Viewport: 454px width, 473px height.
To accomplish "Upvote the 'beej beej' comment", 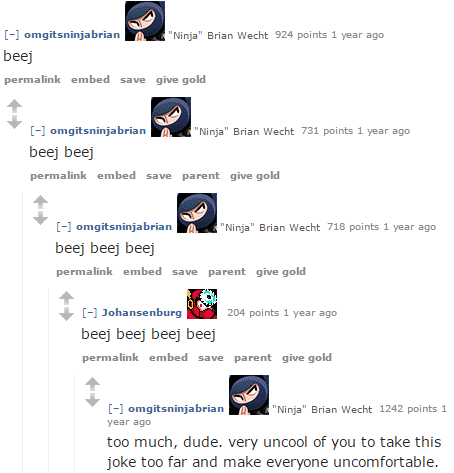I will click(14, 107).
